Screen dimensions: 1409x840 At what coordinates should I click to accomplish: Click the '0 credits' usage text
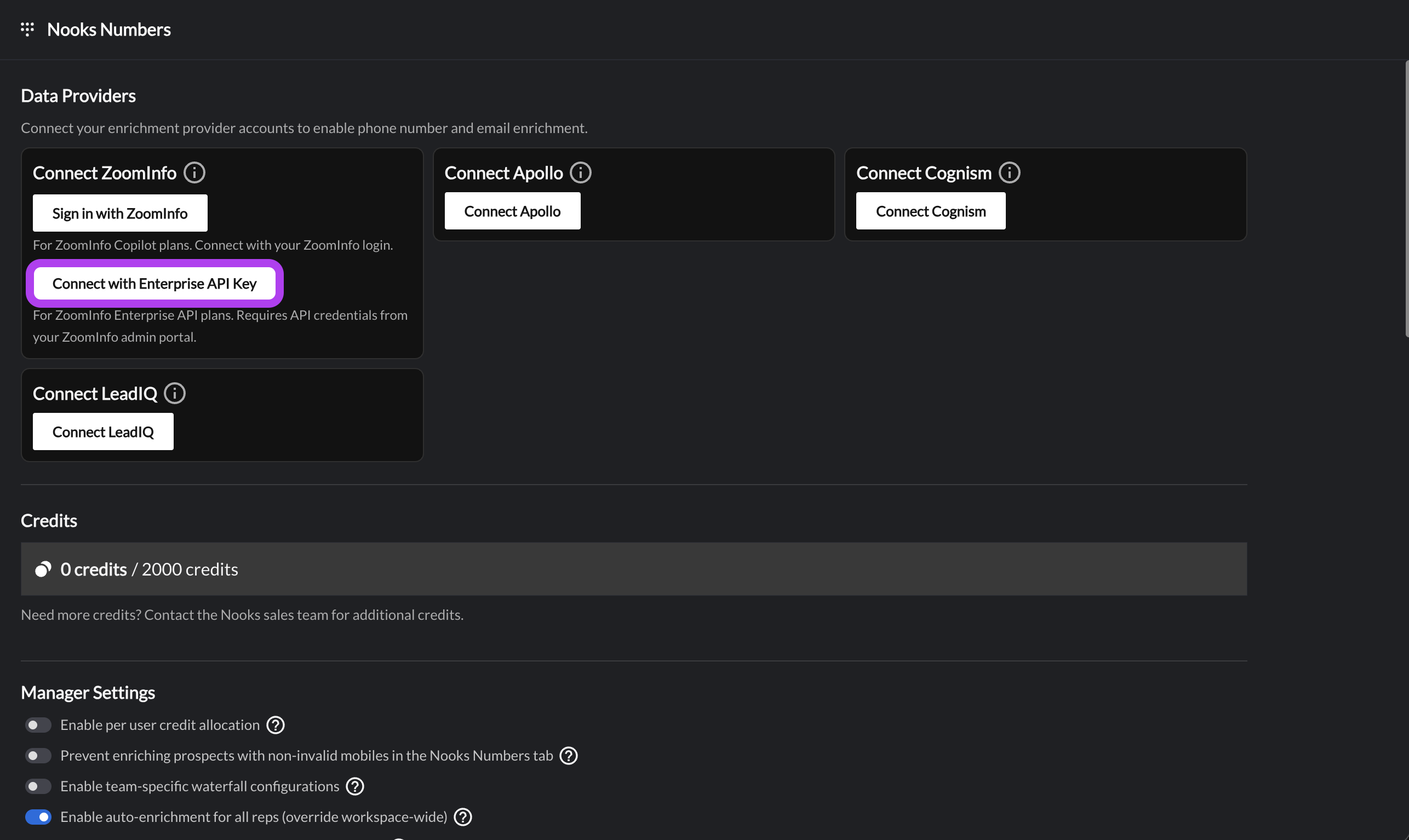tap(94, 569)
